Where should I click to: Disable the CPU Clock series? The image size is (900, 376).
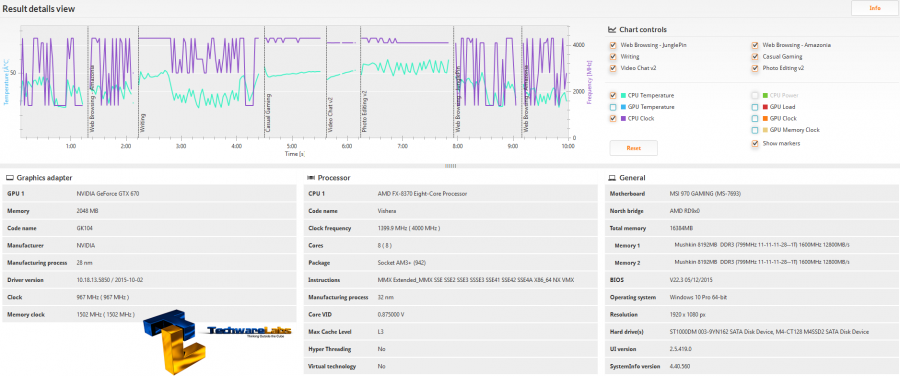point(613,119)
